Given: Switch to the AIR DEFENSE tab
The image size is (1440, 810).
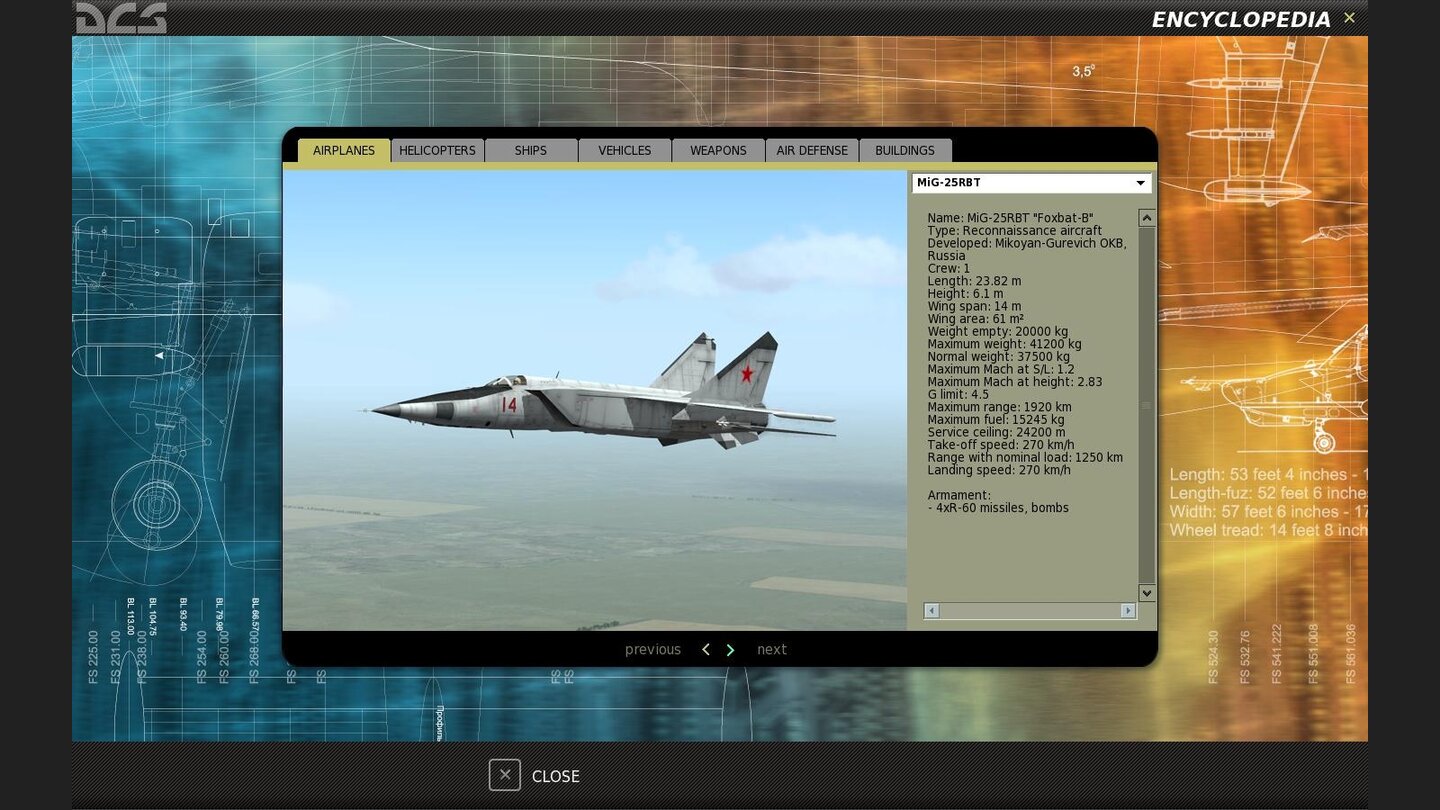Looking at the screenshot, I should (x=812, y=150).
